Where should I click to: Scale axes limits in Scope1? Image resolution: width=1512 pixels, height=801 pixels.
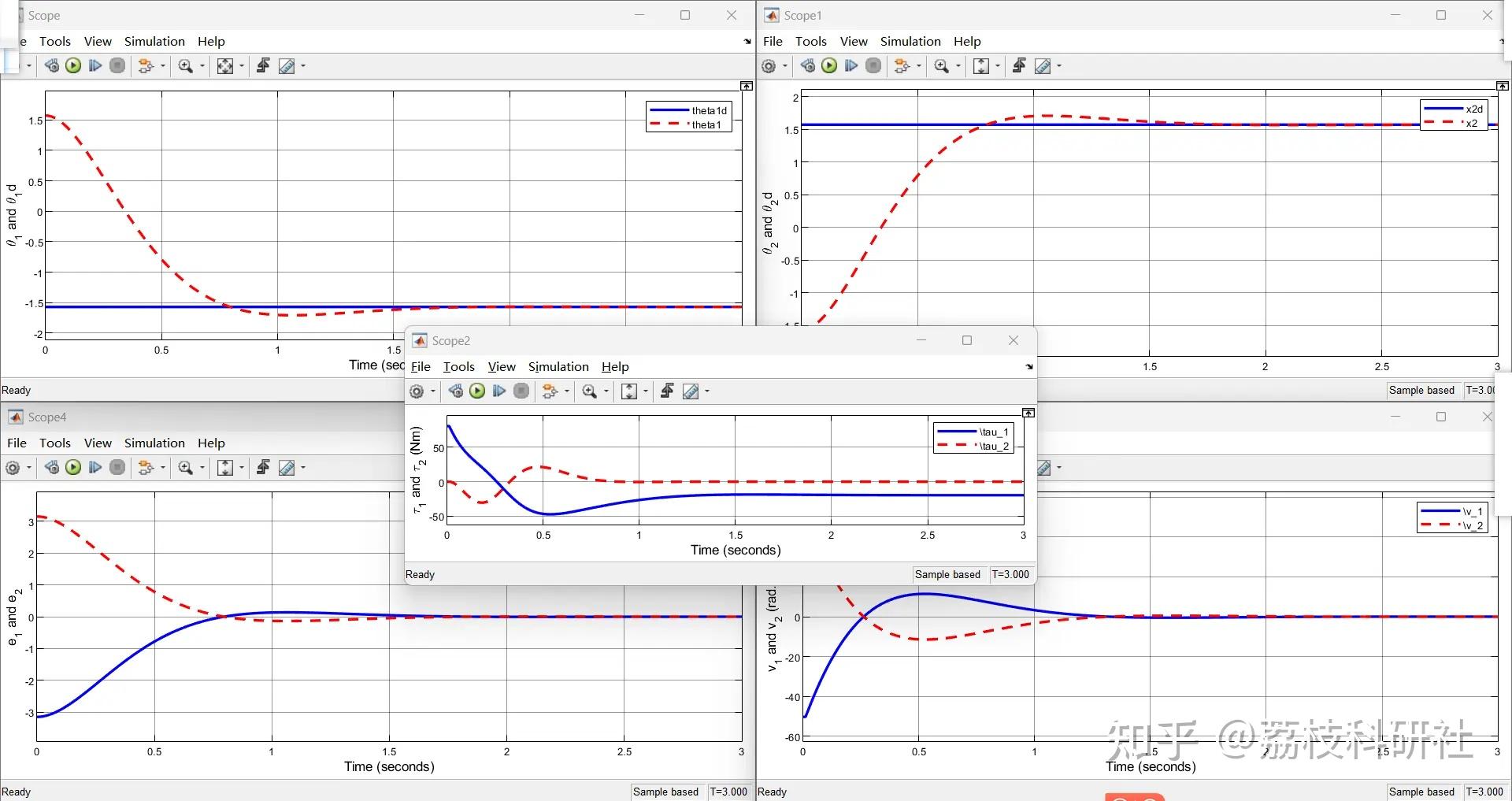point(981,66)
